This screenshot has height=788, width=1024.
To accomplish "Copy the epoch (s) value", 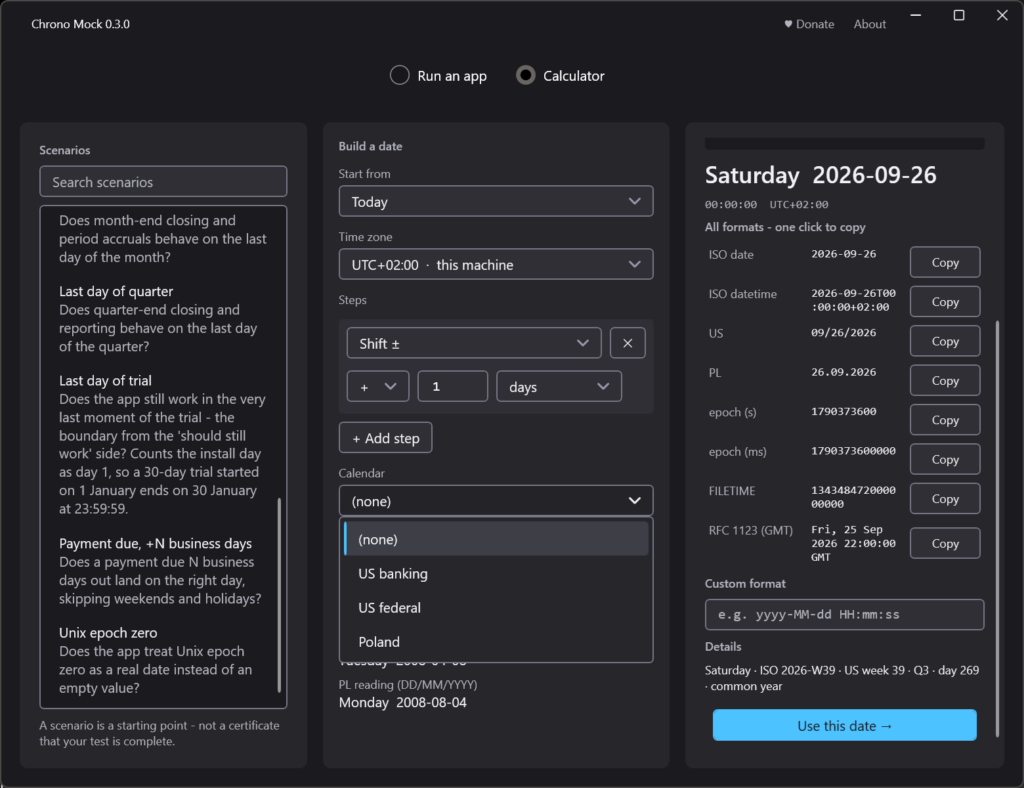I will click(x=945, y=420).
